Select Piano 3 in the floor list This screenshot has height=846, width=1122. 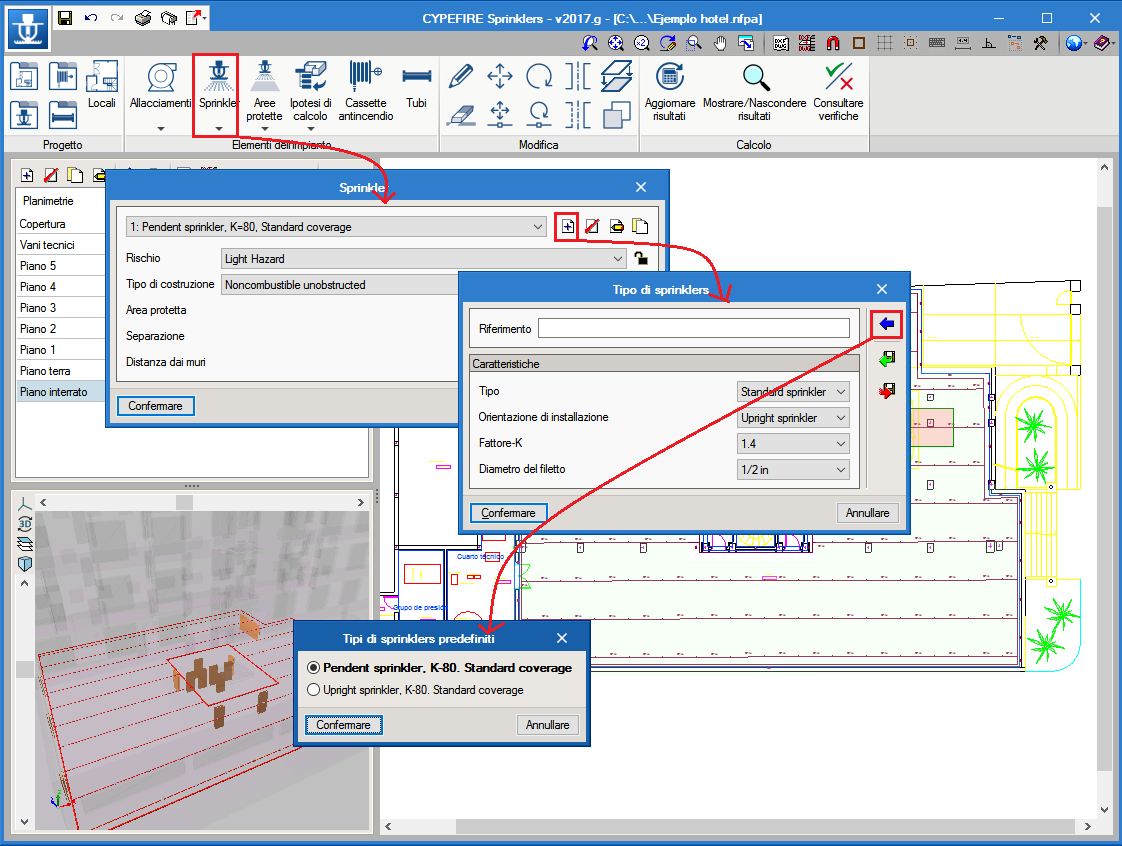[60, 308]
